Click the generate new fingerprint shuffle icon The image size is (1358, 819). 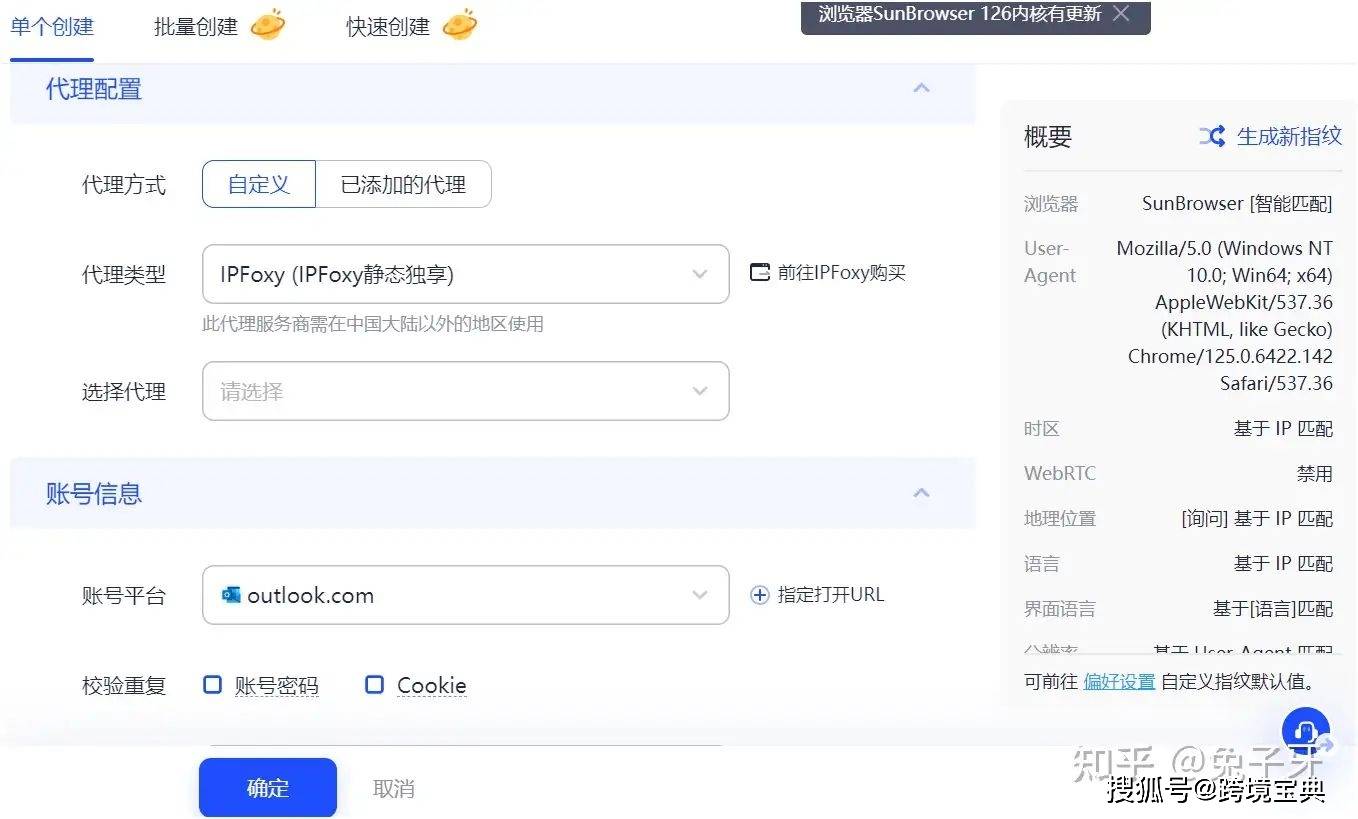coord(1211,137)
